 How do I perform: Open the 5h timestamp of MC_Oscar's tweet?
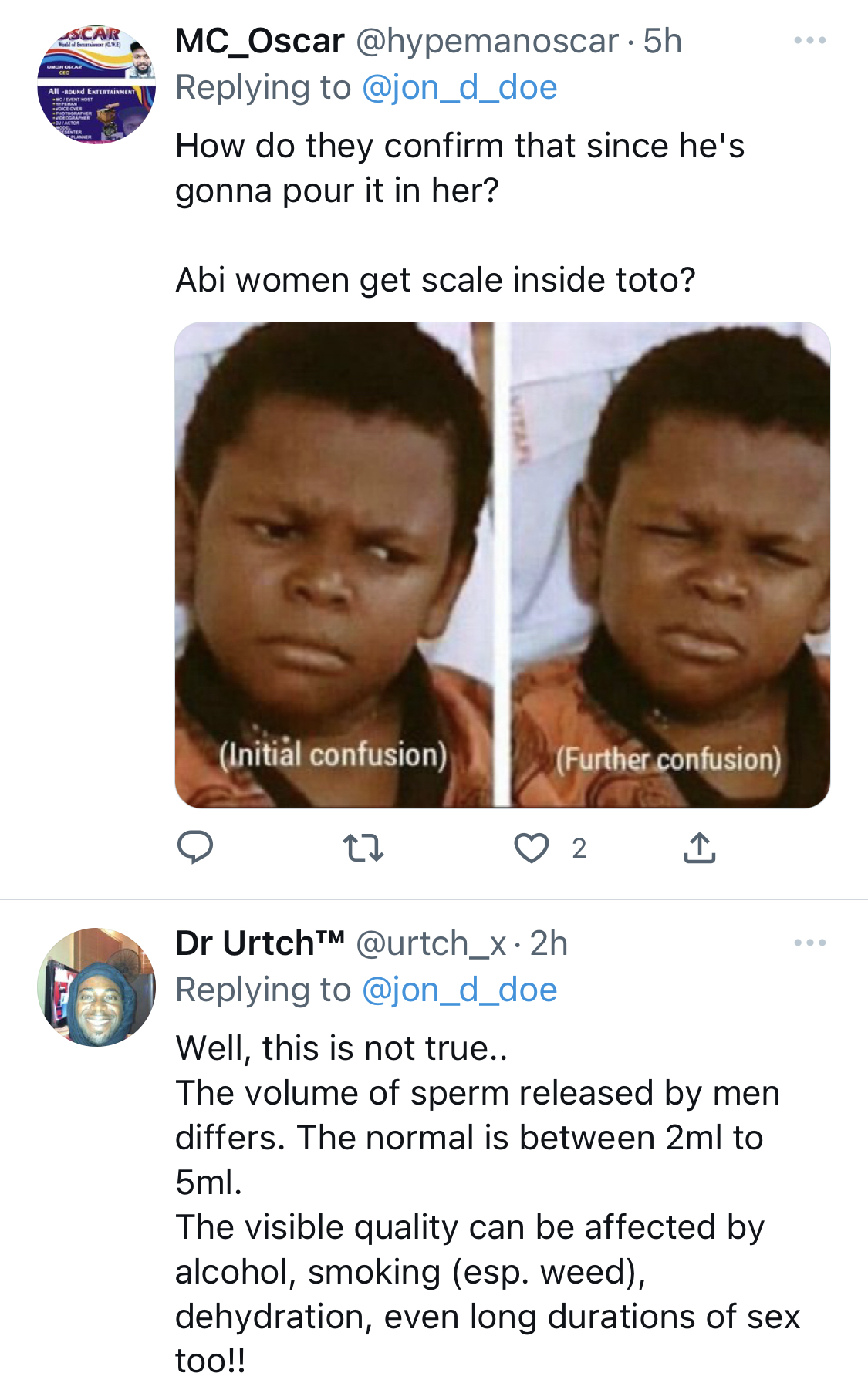[x=663, y=41]
